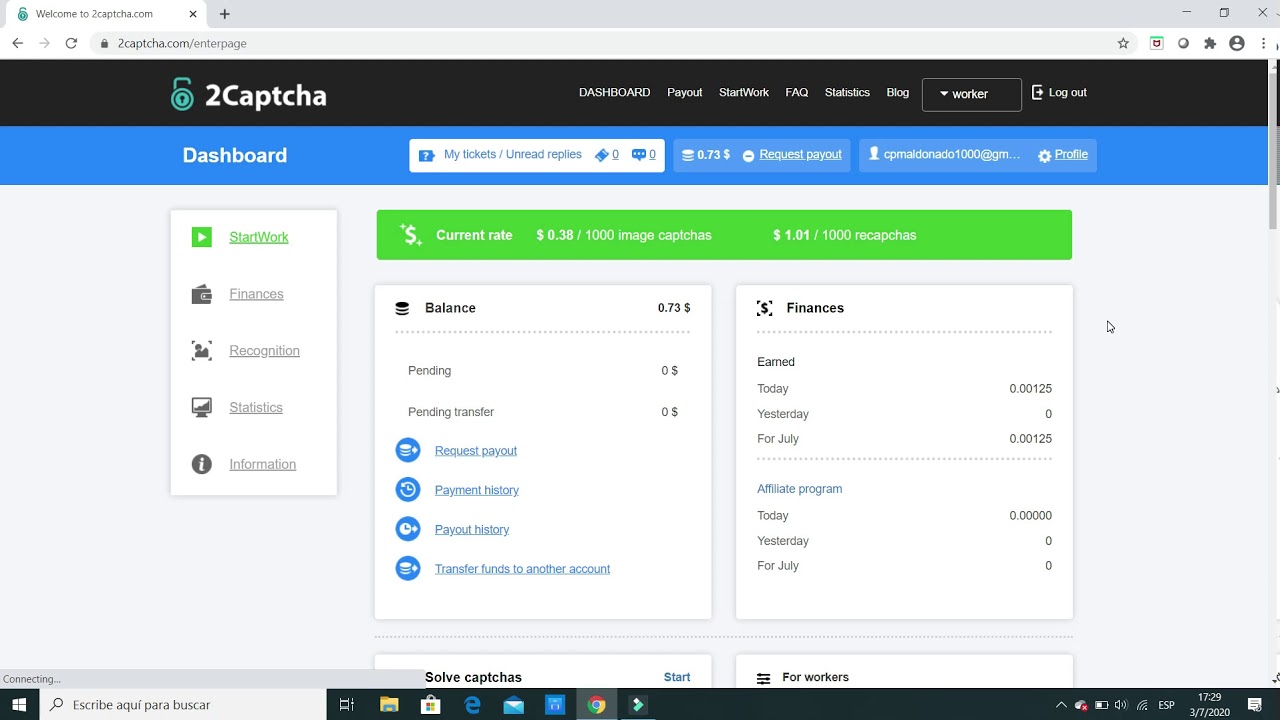Click the Recognition icon in sidebar
The height and width of the screenshot is (720, 1280).
(x=202, y=351)
